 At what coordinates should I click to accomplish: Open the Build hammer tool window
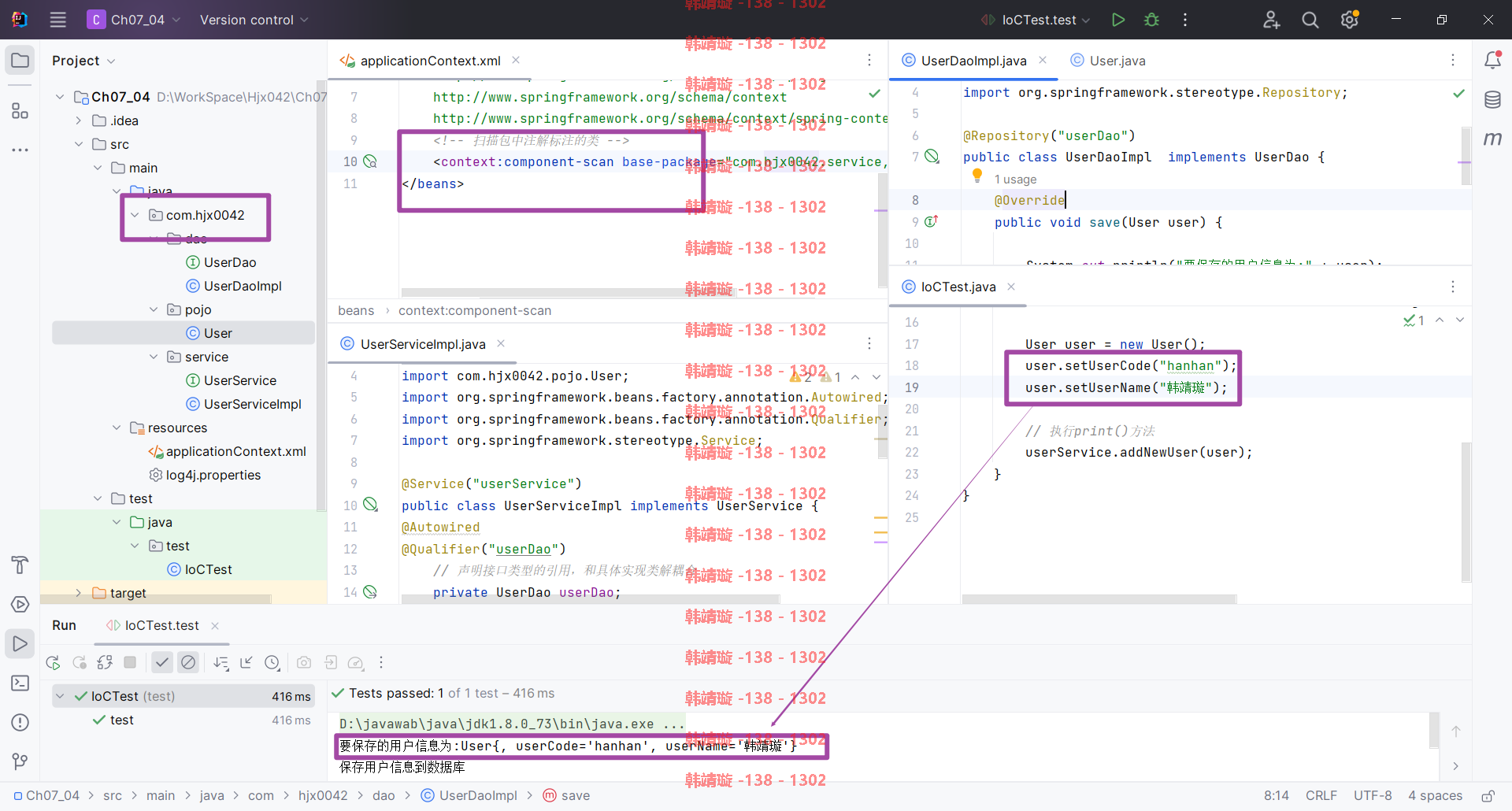20,565
